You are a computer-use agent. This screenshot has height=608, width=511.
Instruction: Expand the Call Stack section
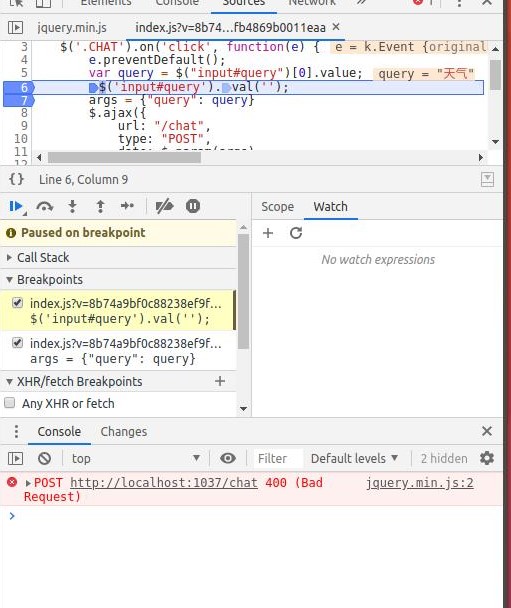click(x=118, y=257)
